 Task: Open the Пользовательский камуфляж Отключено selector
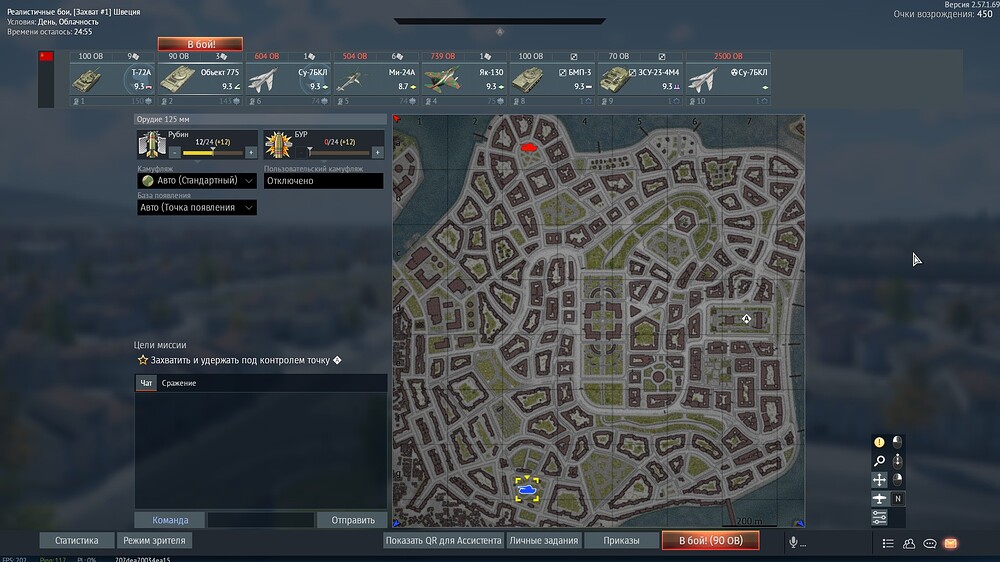(323, 181)
